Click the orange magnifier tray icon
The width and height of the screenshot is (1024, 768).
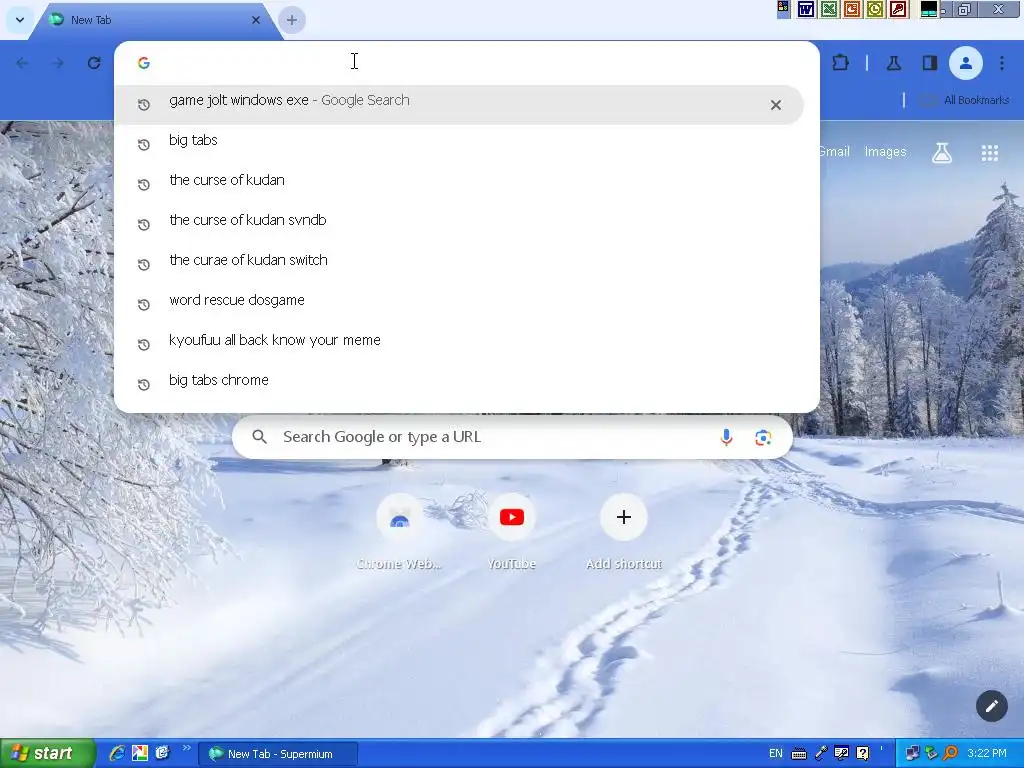point(950,754)
